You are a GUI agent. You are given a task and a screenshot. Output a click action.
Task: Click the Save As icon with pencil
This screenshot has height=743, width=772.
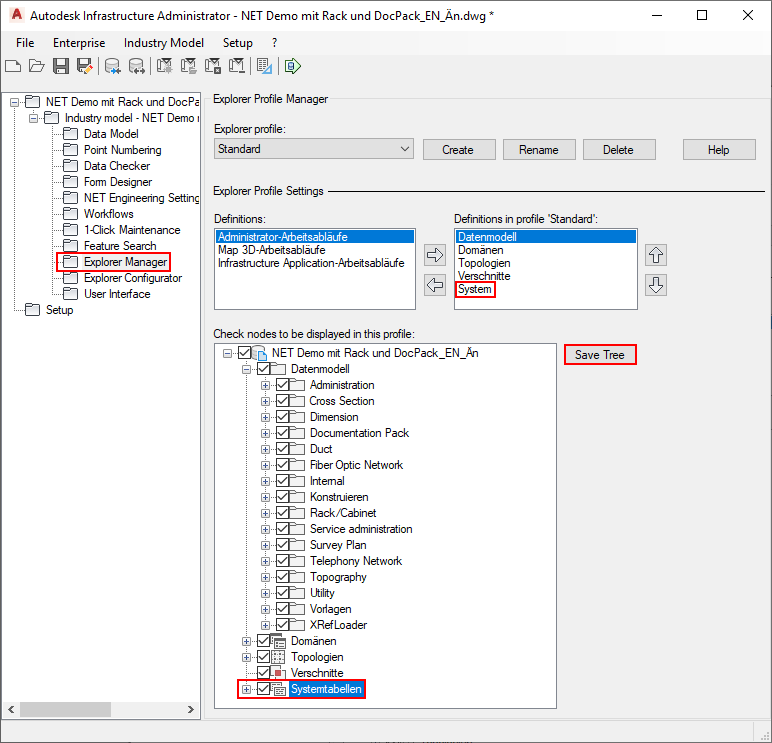pyautogui.click(x=85, y=66)
